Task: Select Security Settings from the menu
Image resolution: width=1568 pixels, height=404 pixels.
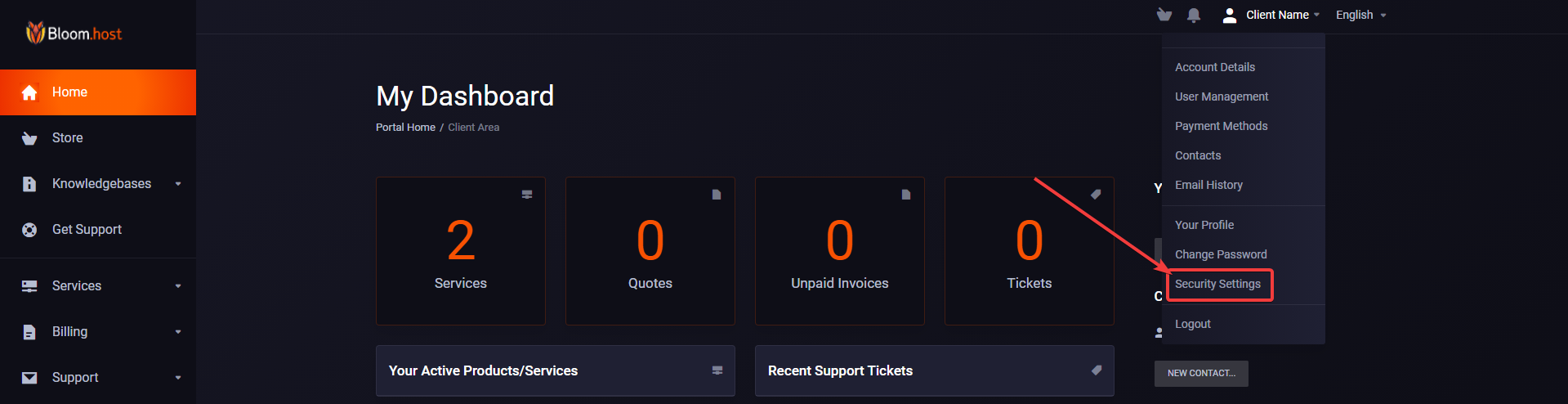Action: coord(1217,284)
